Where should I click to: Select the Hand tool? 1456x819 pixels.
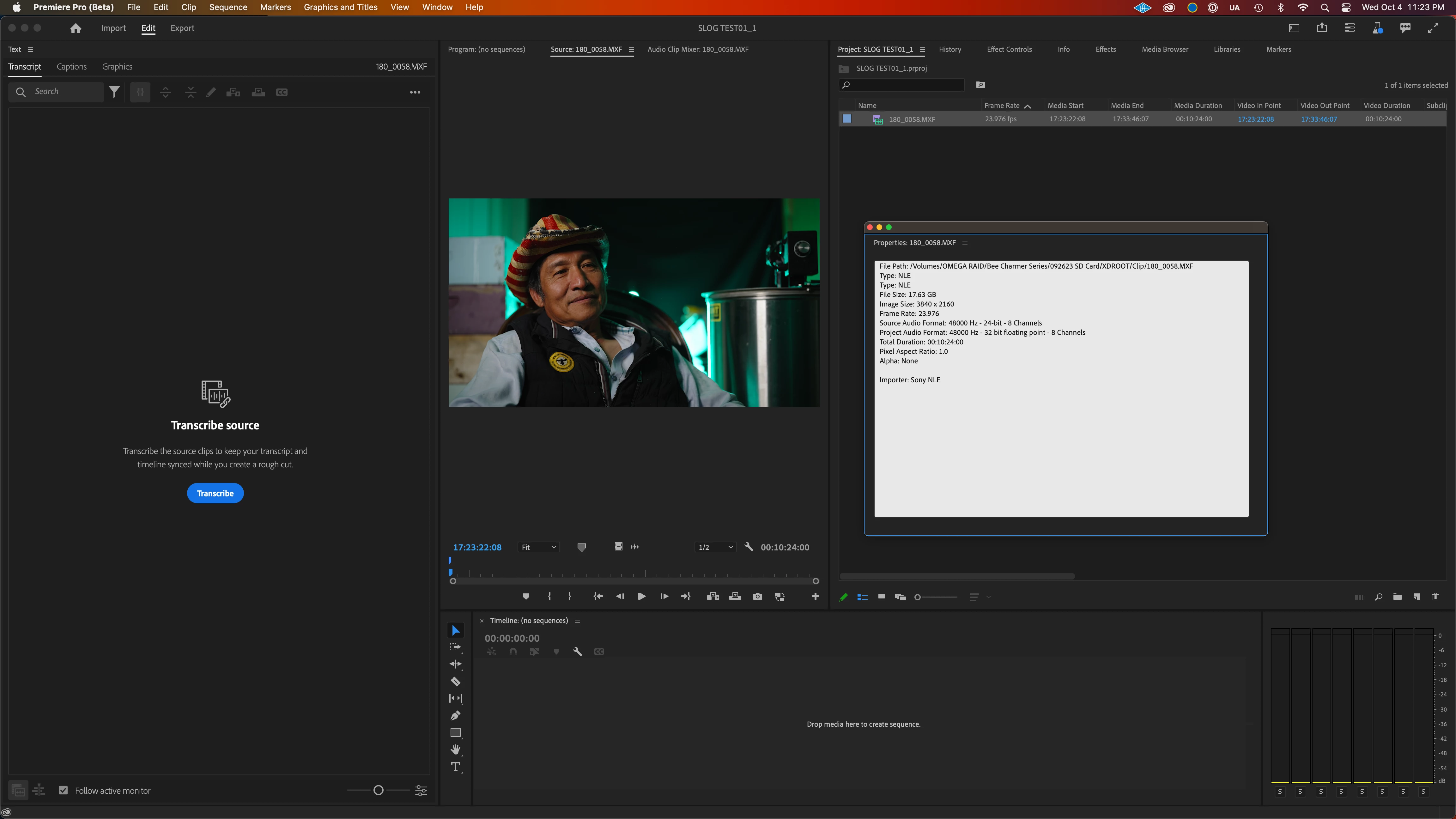click(x=456, y=749)
